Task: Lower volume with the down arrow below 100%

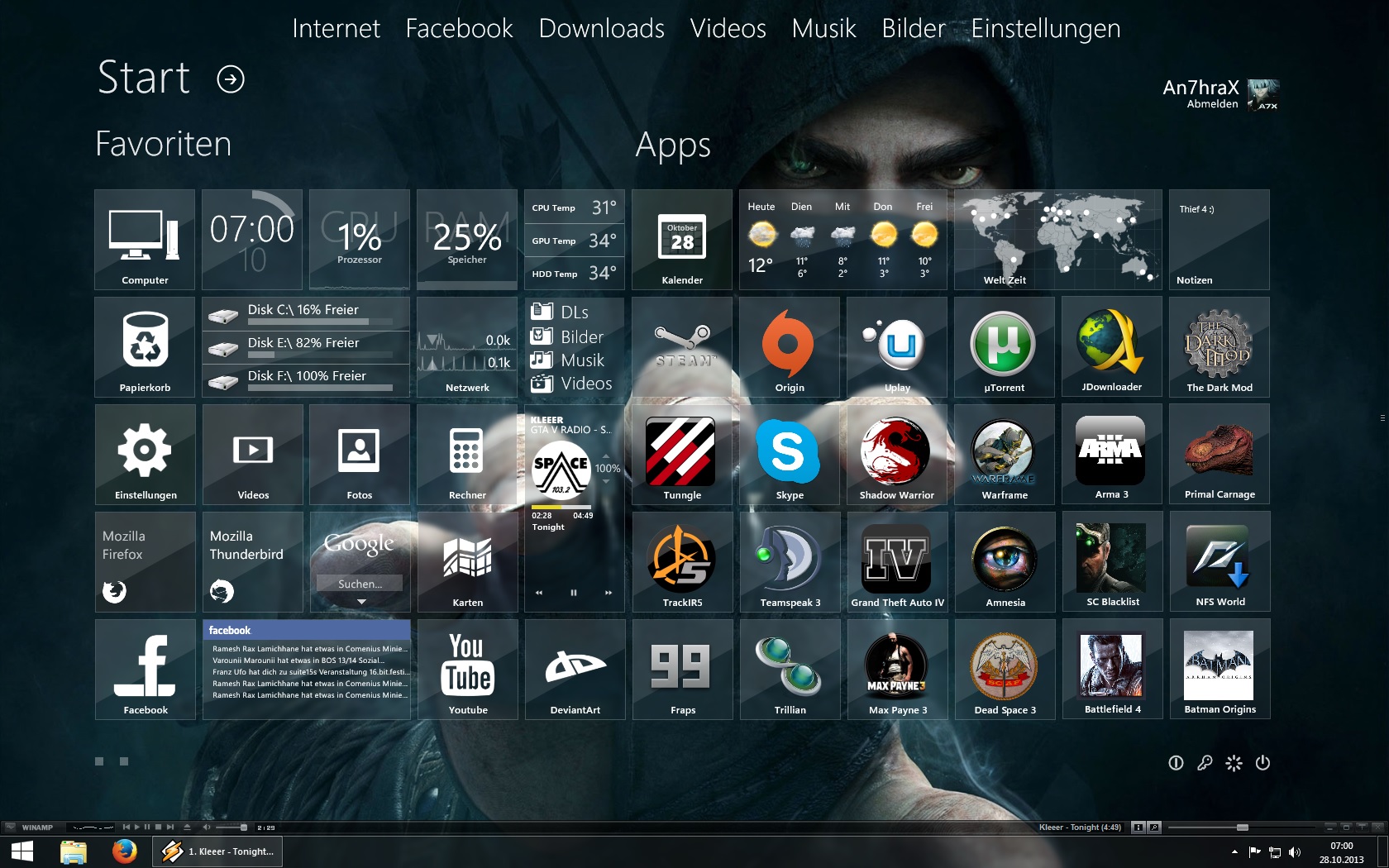Action: (x=606, y=481)
